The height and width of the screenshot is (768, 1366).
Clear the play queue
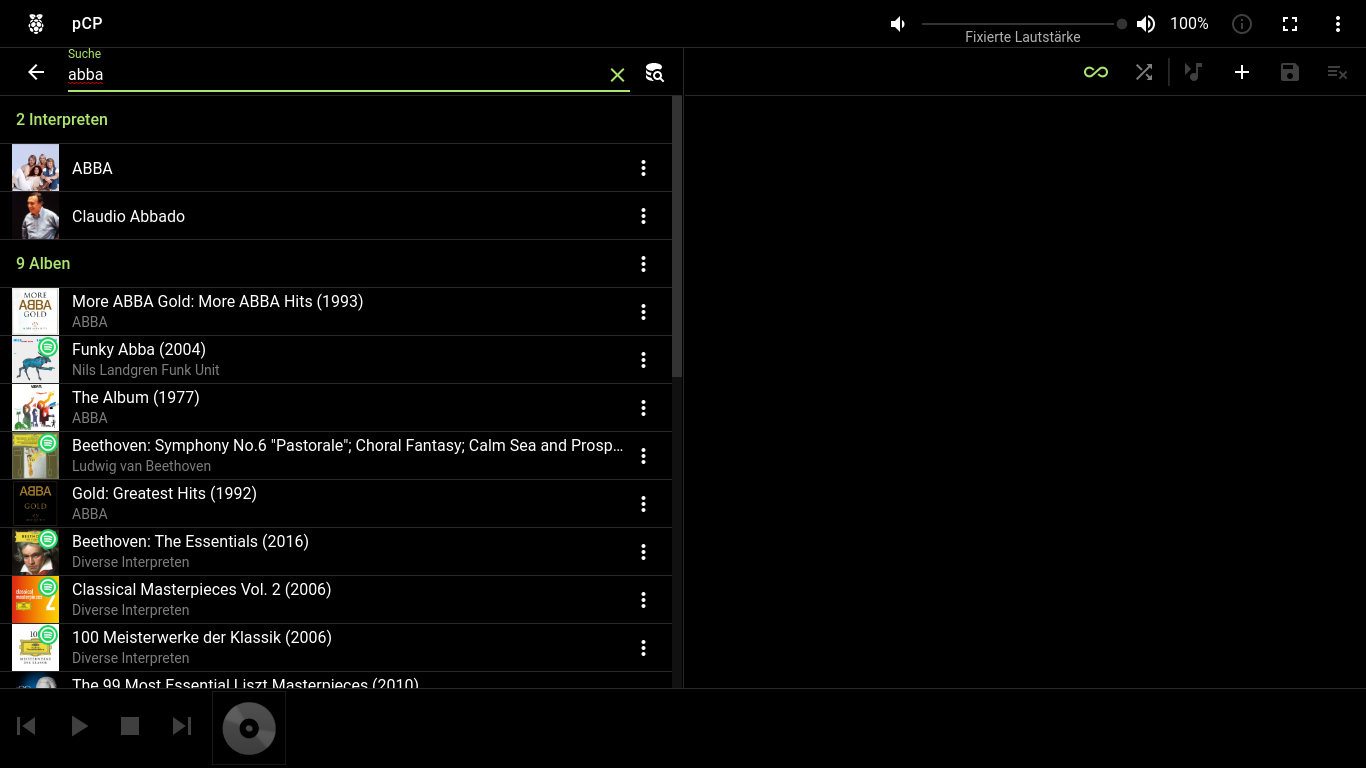[1337, 72]
